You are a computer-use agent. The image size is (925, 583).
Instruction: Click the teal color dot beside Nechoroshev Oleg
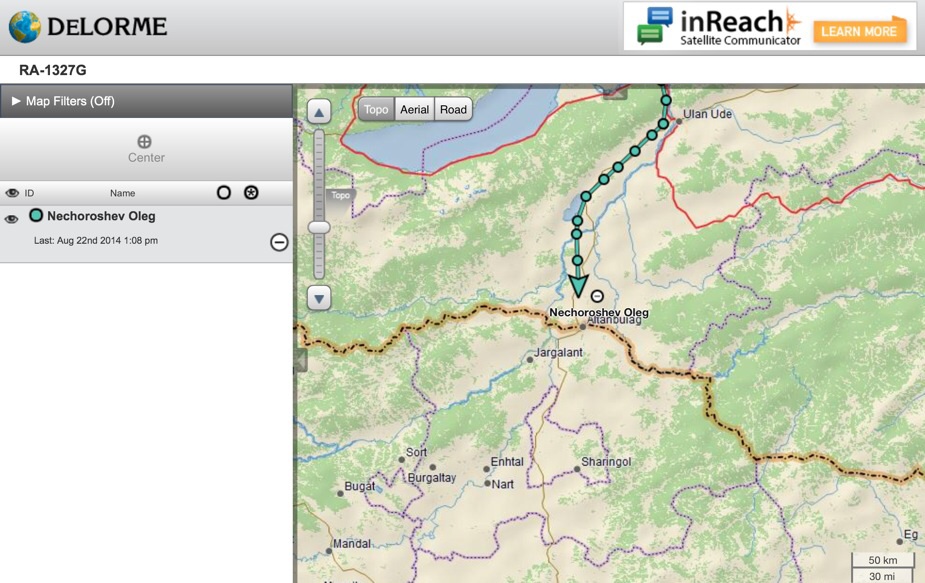(36, 215)
